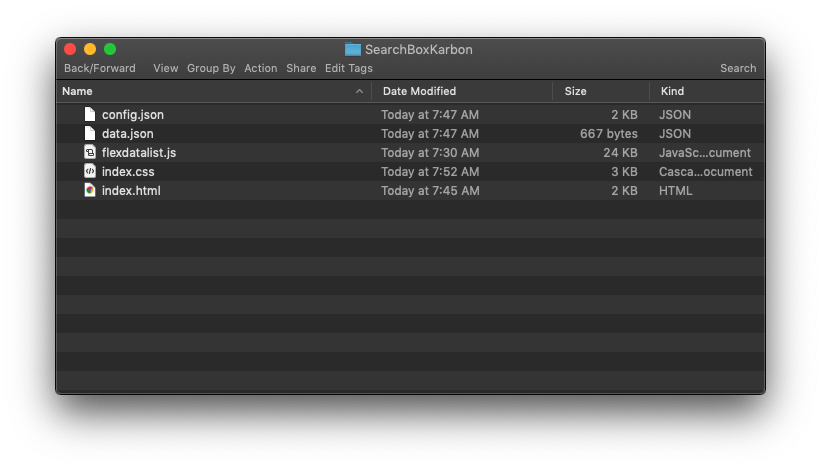Image resolution: width=821 pixels, height=468 pixels.
Task: Click the SearchBoxKarbon folder icon in title bar
Action: click(x=353, y=50)
